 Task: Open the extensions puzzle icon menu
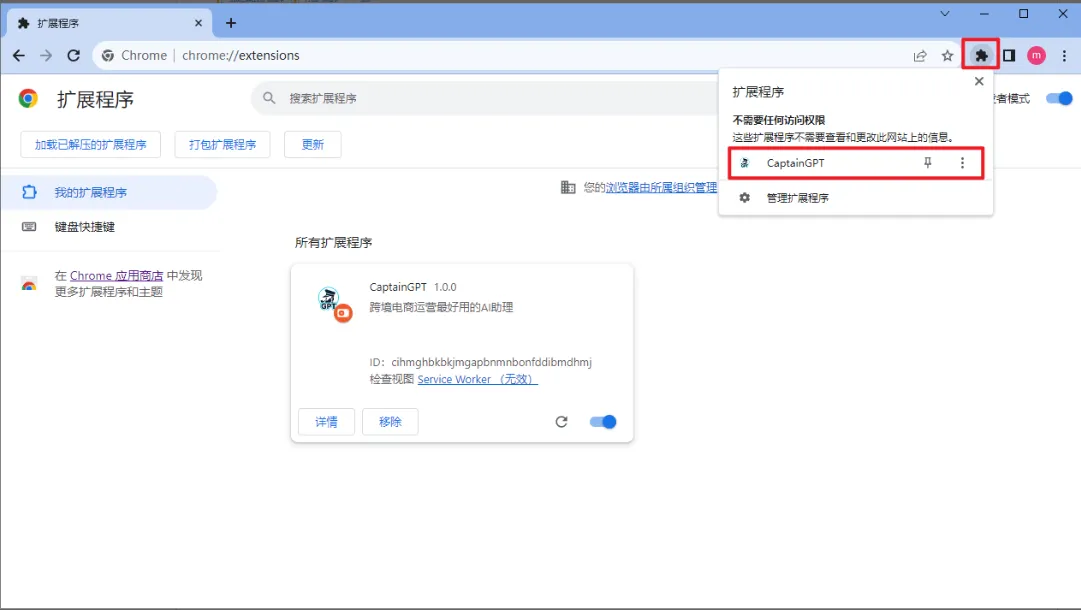pos(981,55)
